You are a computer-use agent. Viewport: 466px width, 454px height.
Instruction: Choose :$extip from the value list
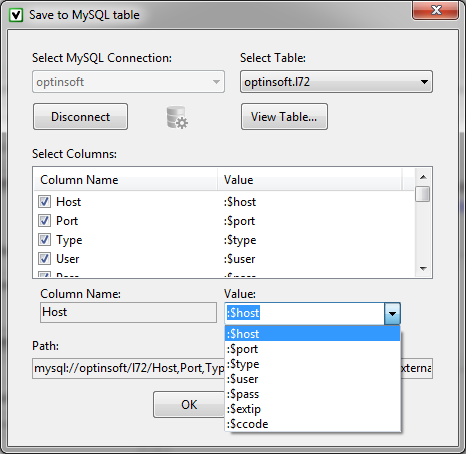[x=313, y=409]
